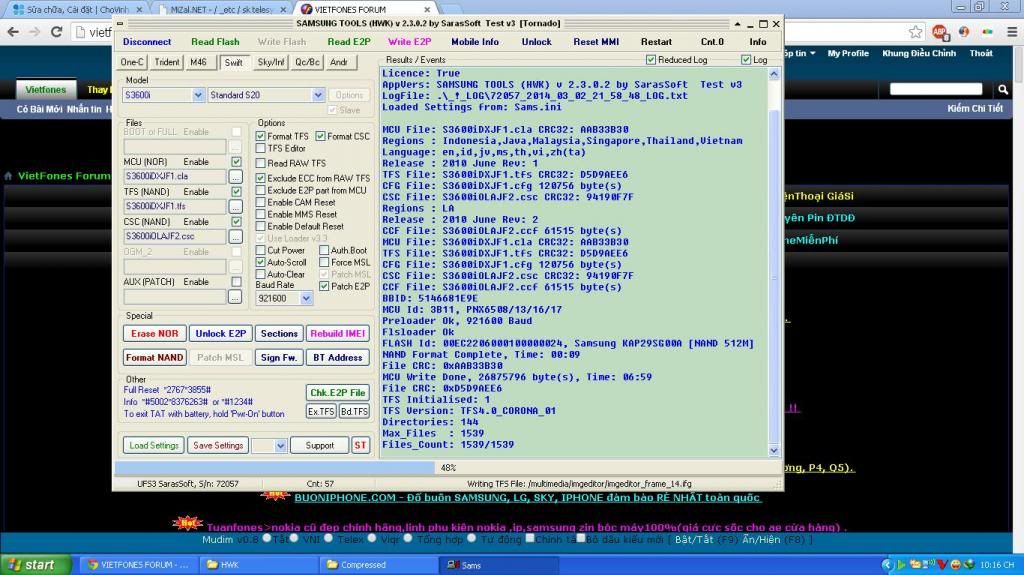Open Sams taskbar item
Image resolution: width=1024 pixels, height=575 pixels.
pyautogui.click(x=500, y=565)
